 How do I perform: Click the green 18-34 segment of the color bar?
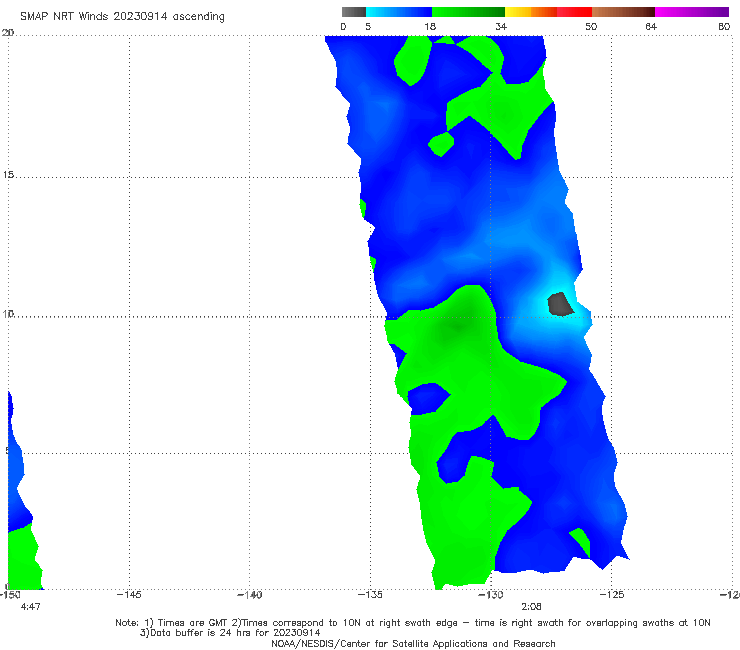pos(468,12)
